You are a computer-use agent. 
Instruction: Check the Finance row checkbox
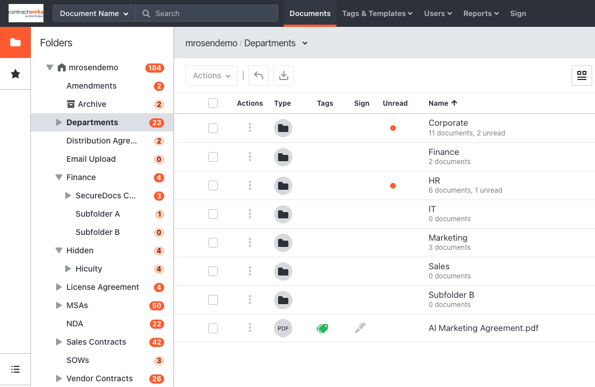point(213,157)
